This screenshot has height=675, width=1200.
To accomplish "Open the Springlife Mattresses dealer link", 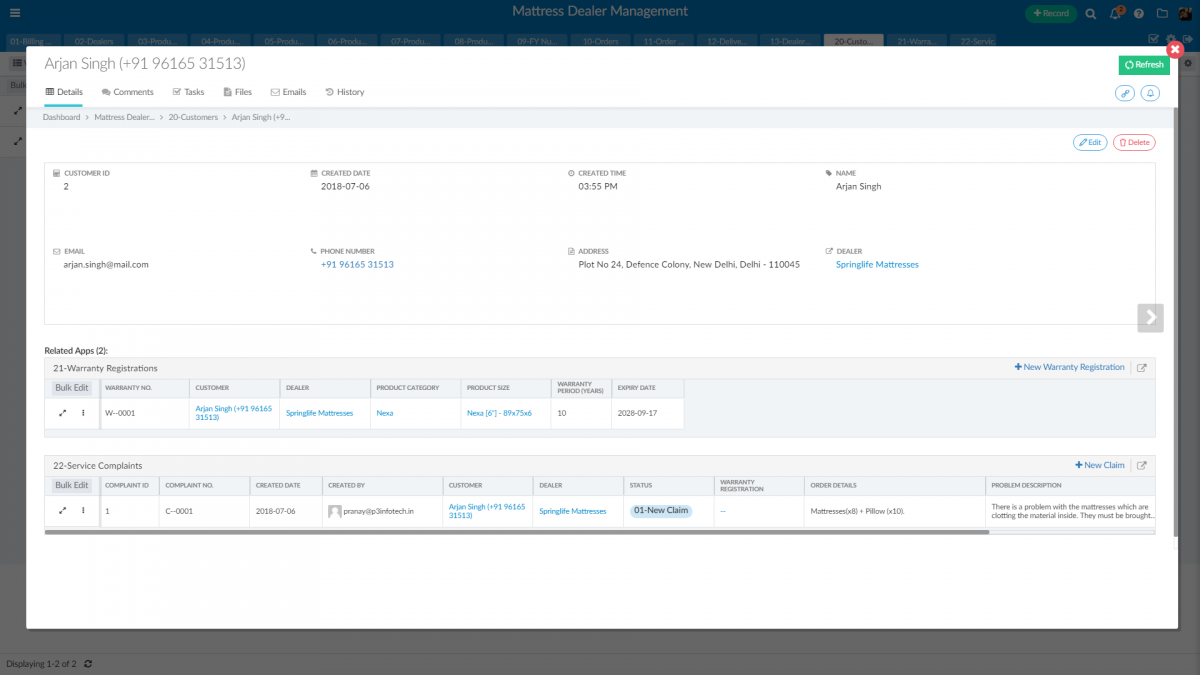I will [x=877, y=264].
